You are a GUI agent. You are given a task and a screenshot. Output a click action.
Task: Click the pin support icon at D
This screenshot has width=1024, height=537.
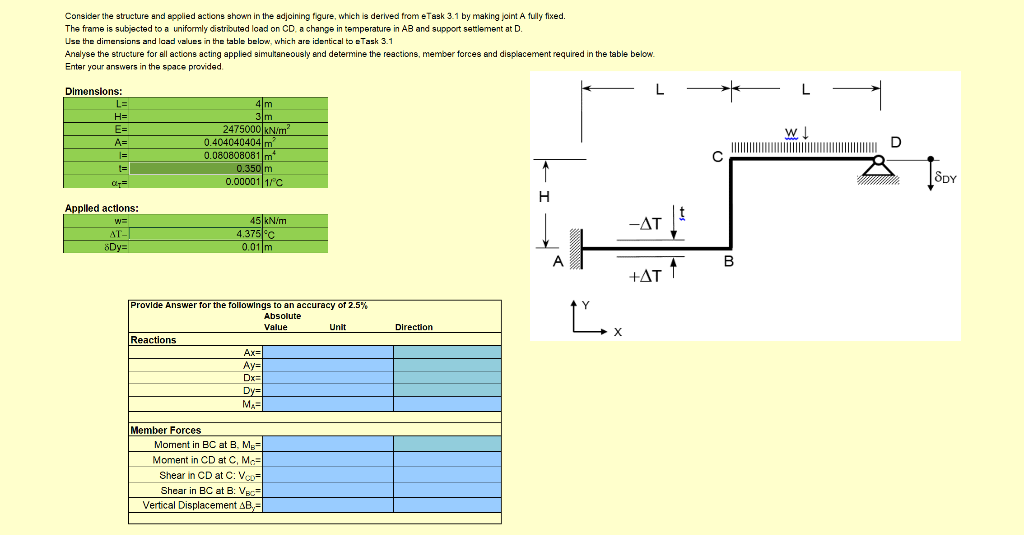coord(878,169)
